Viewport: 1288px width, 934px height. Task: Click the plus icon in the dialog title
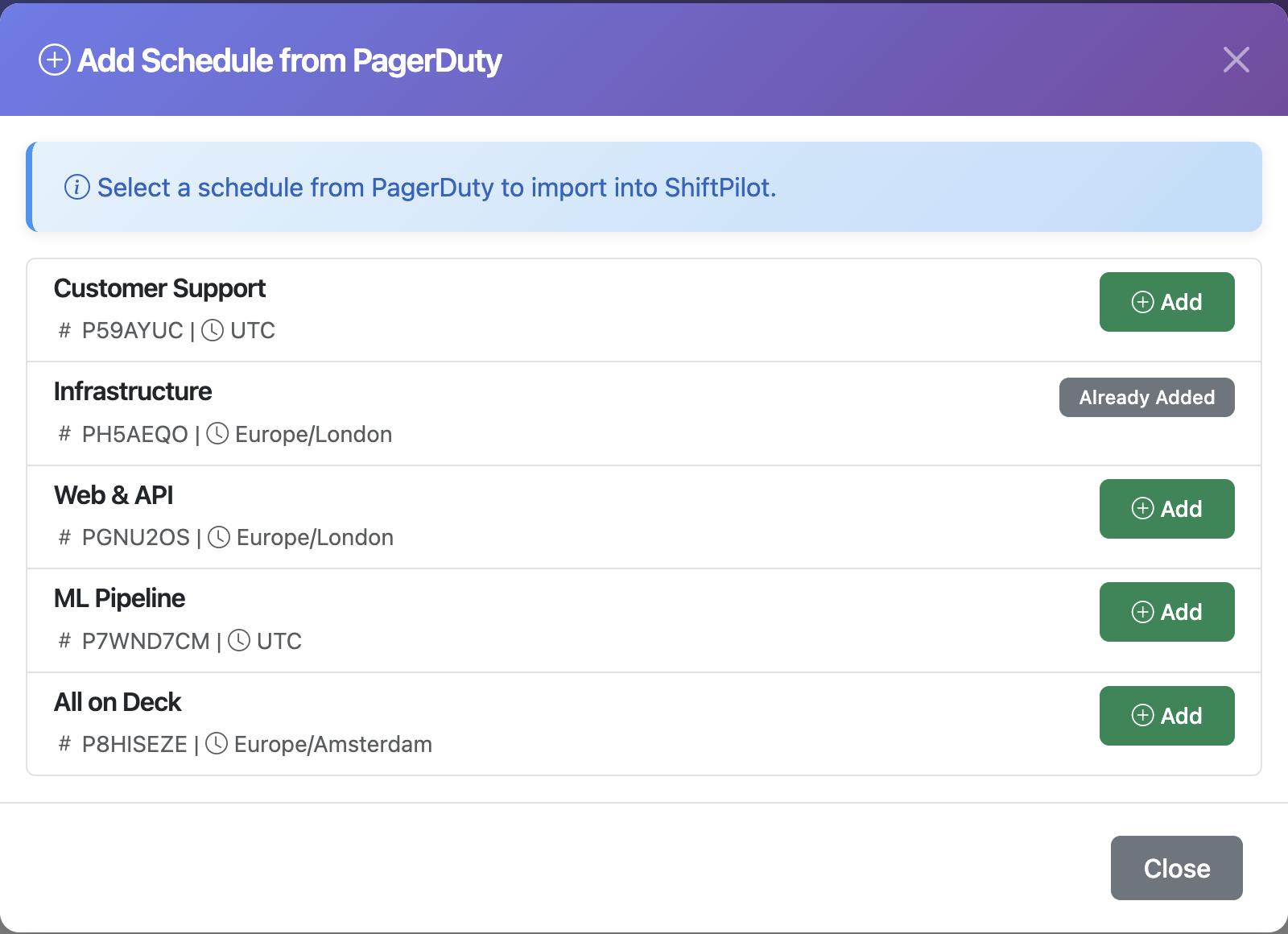click(x=53, y=60)
